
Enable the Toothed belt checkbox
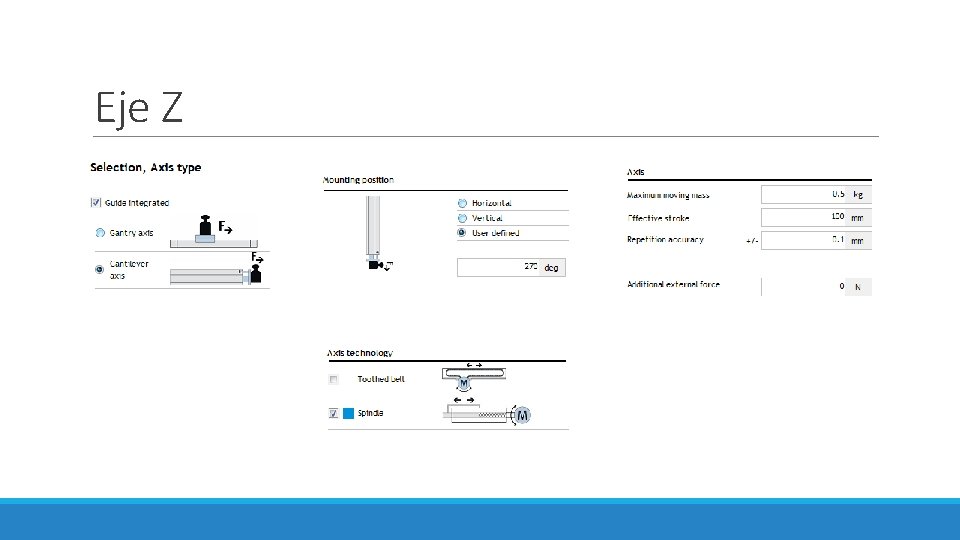334,379
